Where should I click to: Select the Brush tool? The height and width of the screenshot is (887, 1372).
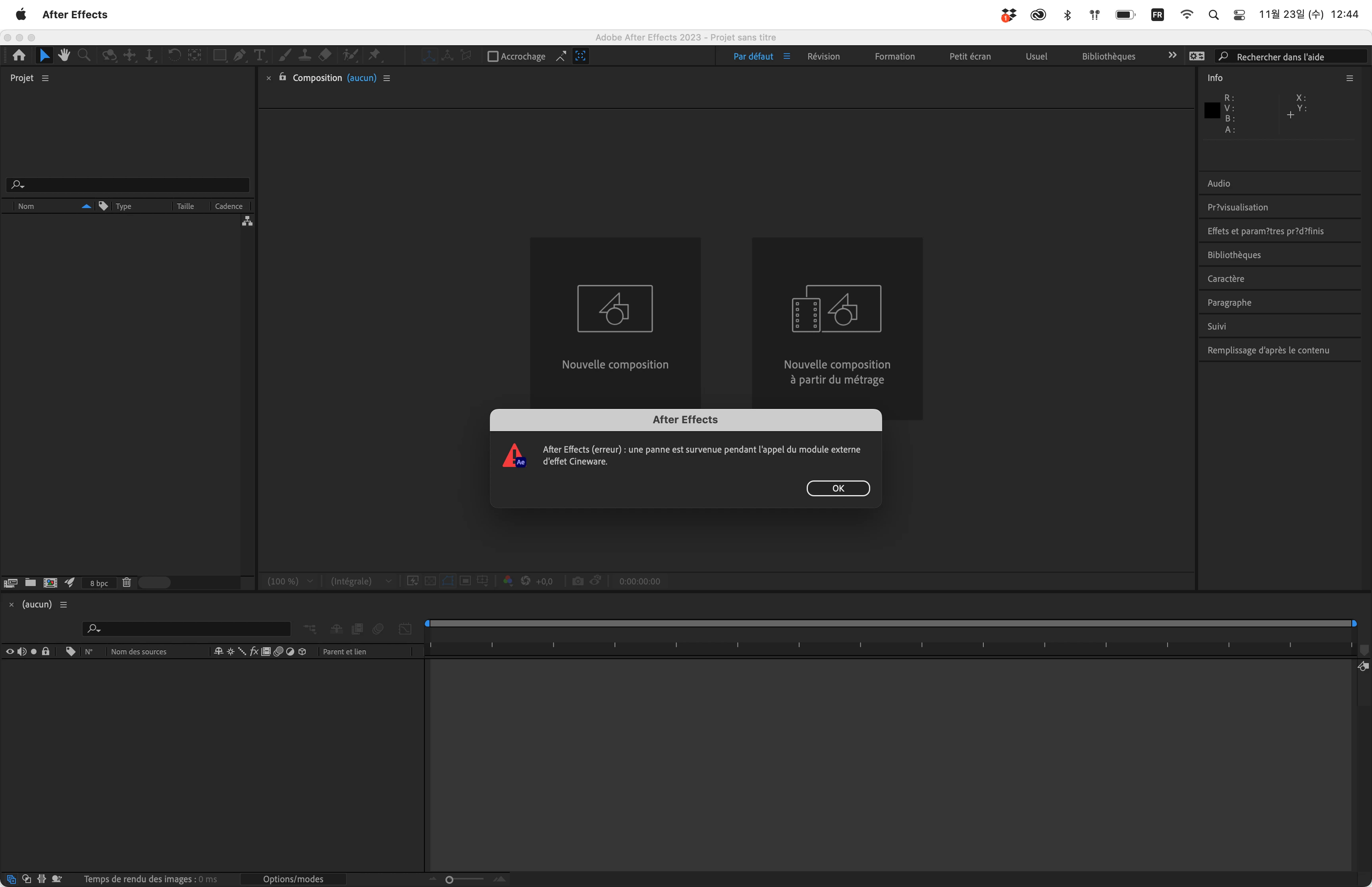click(284, 56)
